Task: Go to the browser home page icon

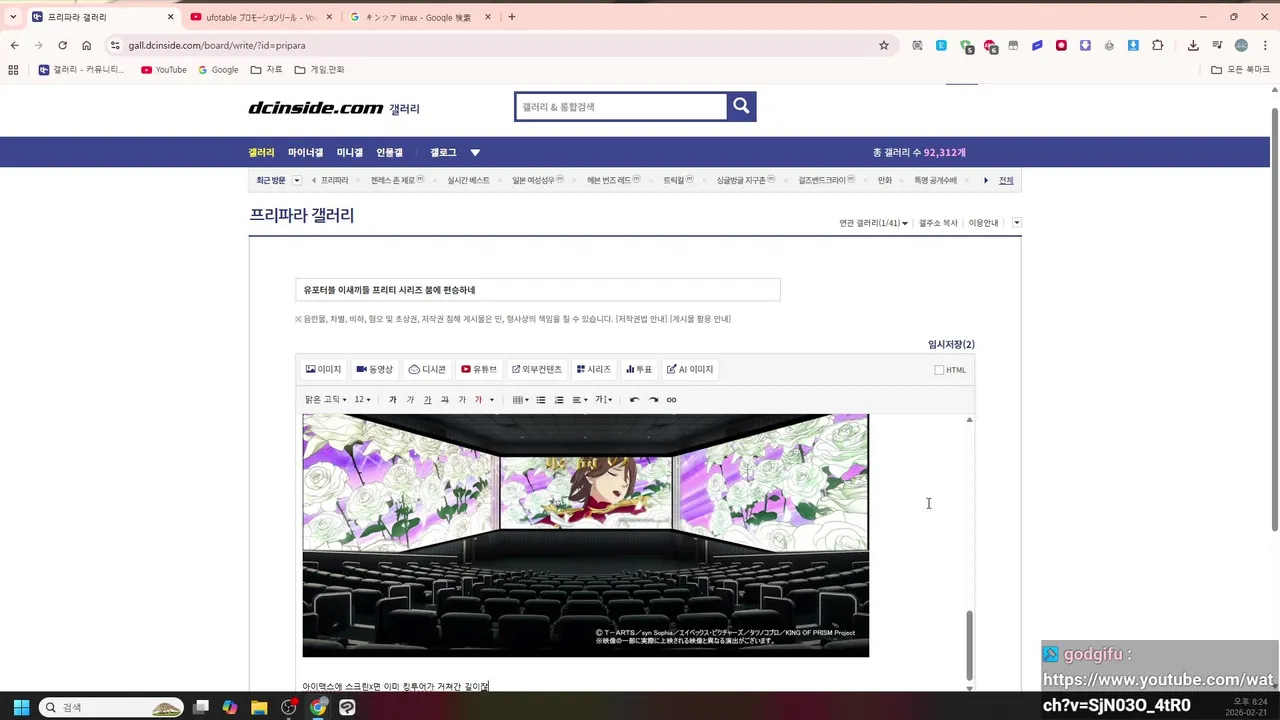Action: click(87, 45)
